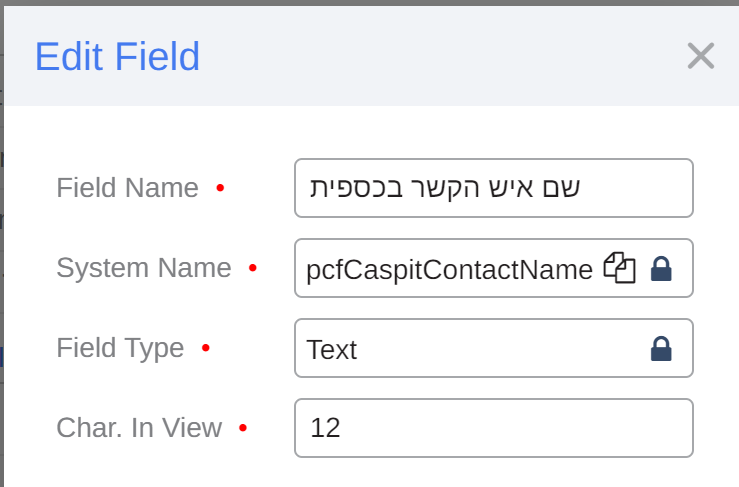Click the required marker after Char. In View

click(243, 428)
